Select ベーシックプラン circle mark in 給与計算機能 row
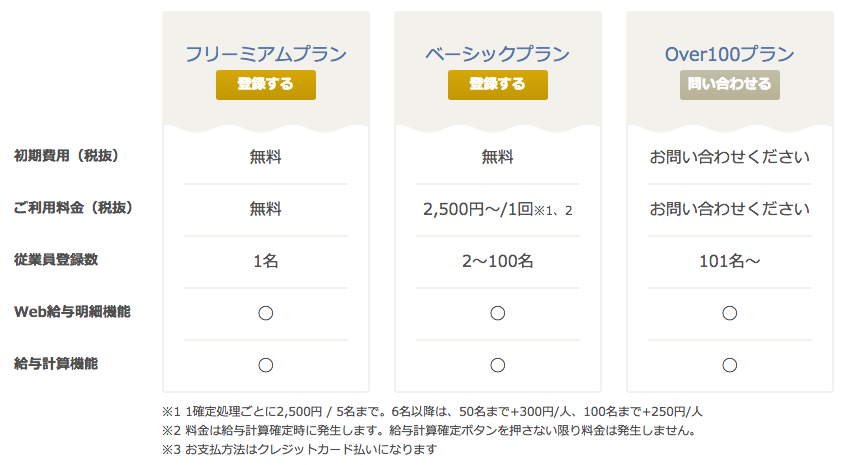 (497, 365)
